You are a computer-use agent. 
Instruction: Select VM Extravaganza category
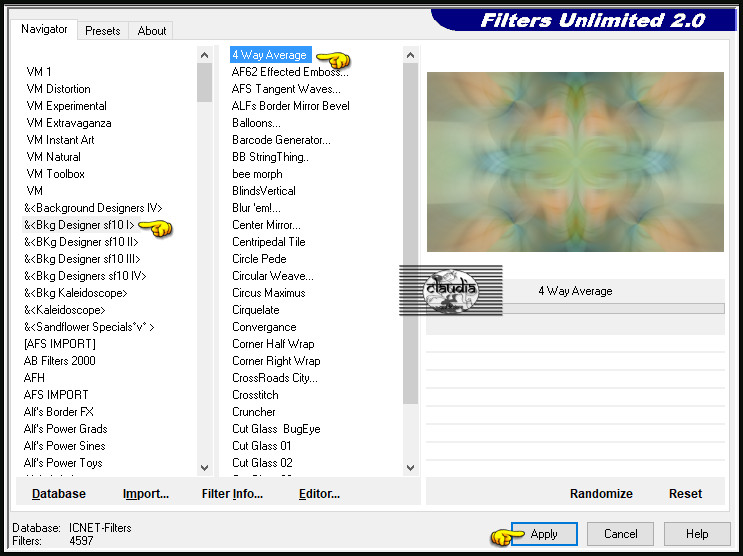tap(69, 123)
